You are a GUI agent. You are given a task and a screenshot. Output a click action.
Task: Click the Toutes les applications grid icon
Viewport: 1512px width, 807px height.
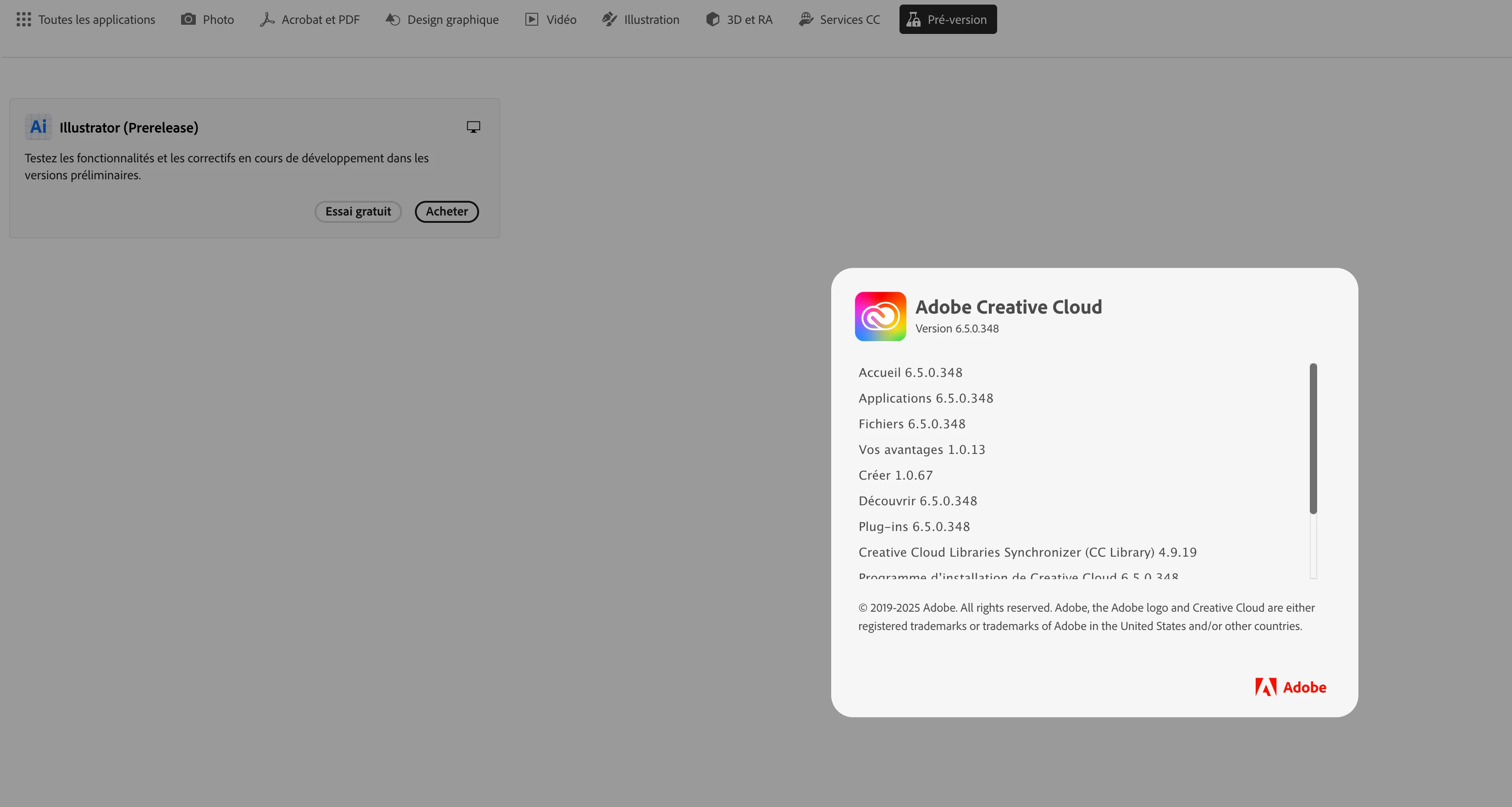23,19
